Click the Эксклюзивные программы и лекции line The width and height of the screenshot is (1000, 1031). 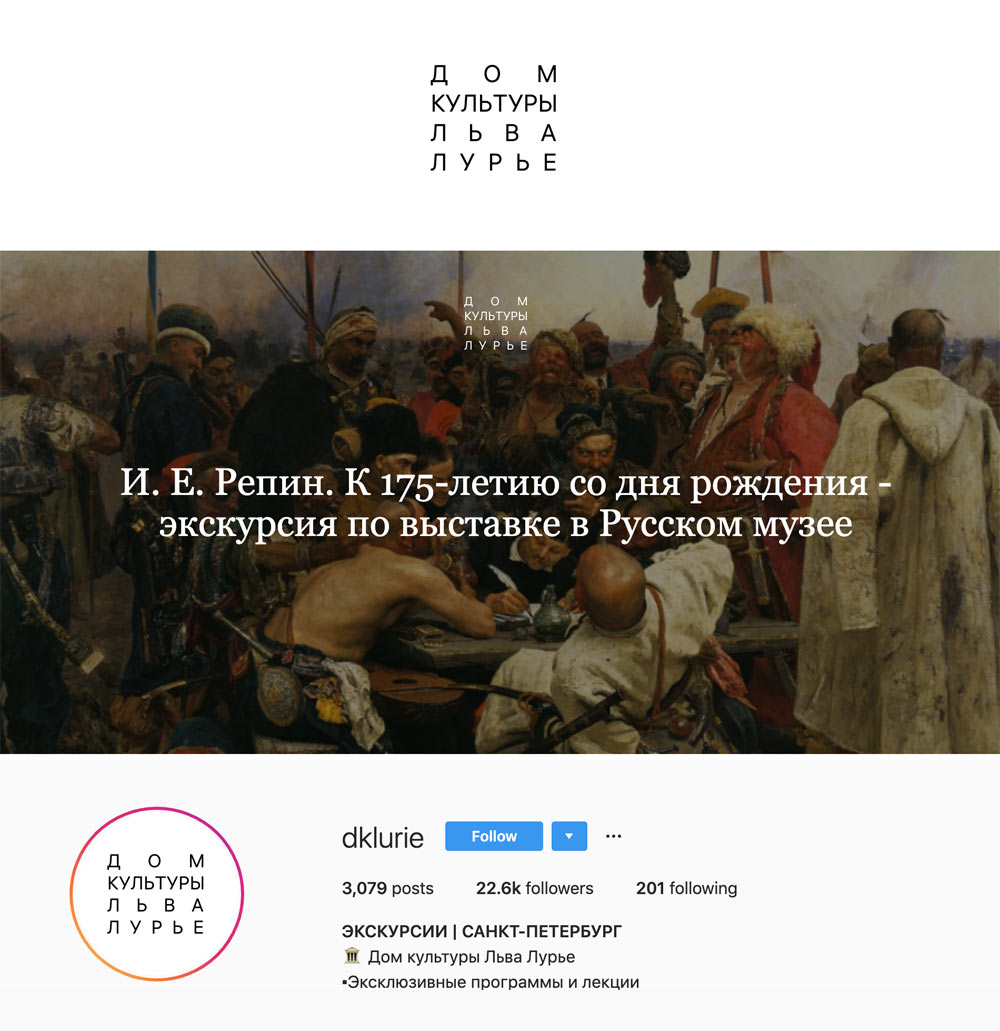pyautogui.click(x=490, y=982)
